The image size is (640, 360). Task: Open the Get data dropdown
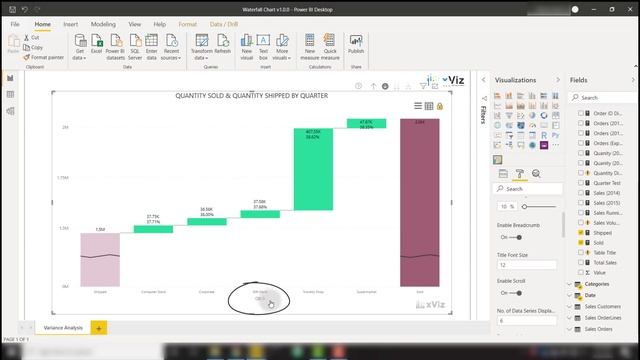coord(80,47)
